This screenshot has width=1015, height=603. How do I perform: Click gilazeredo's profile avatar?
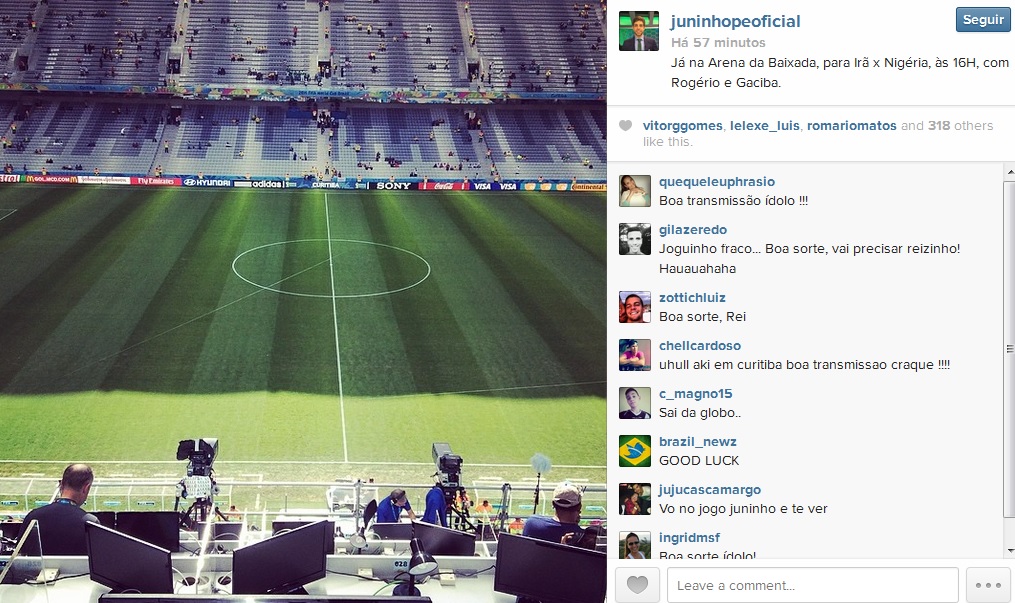tap(635, 239)
